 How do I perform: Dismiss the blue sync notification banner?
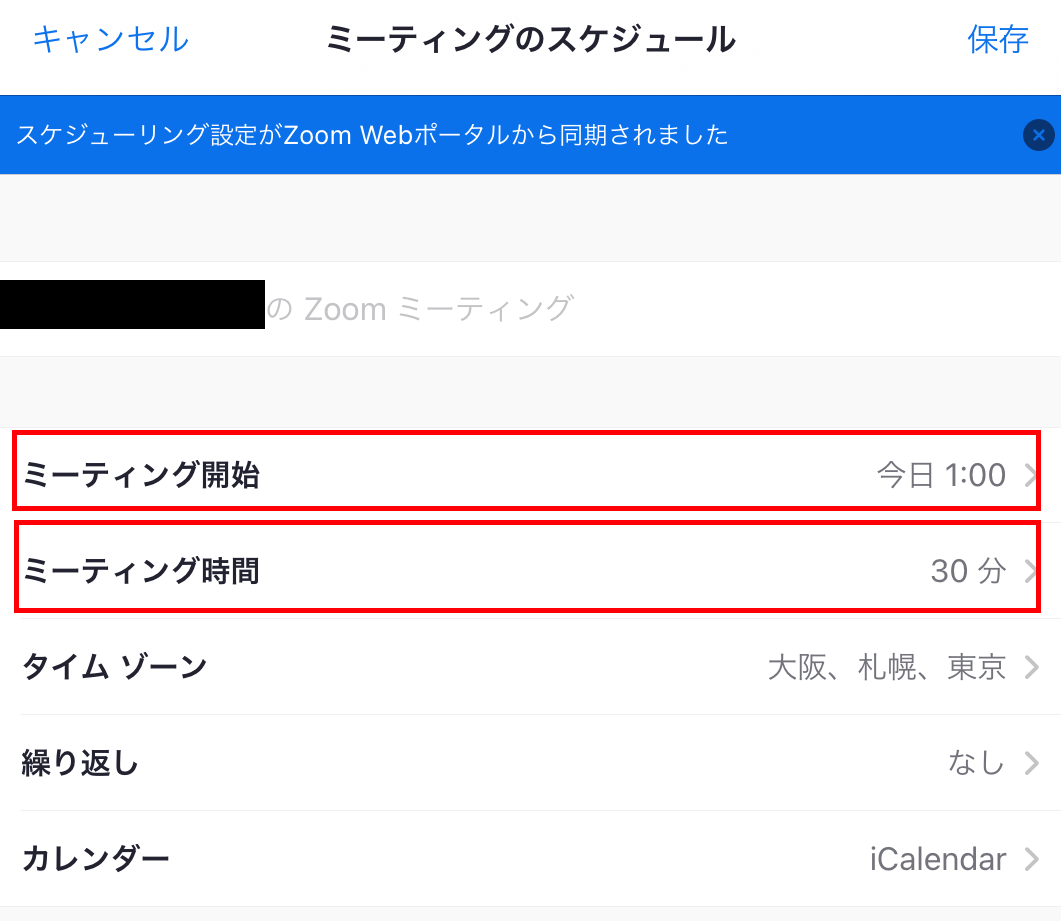(x=1038, y=134)
